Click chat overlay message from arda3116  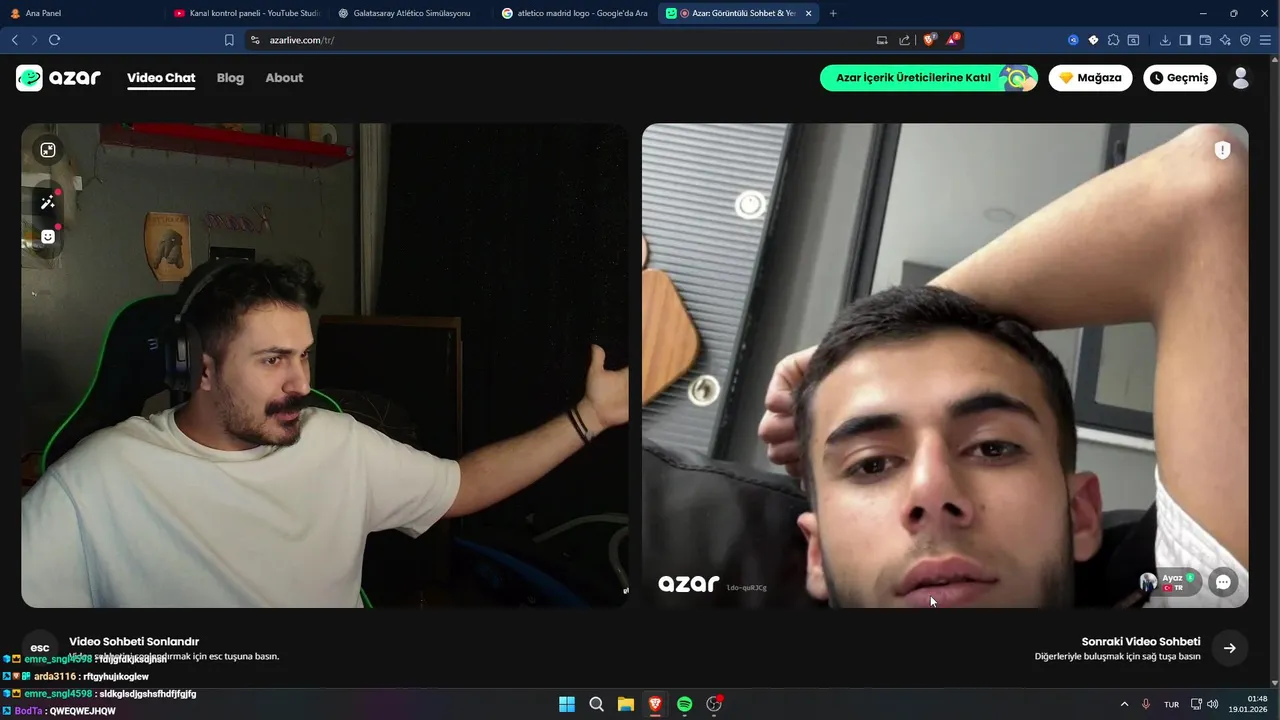click(x=78, y=676)
